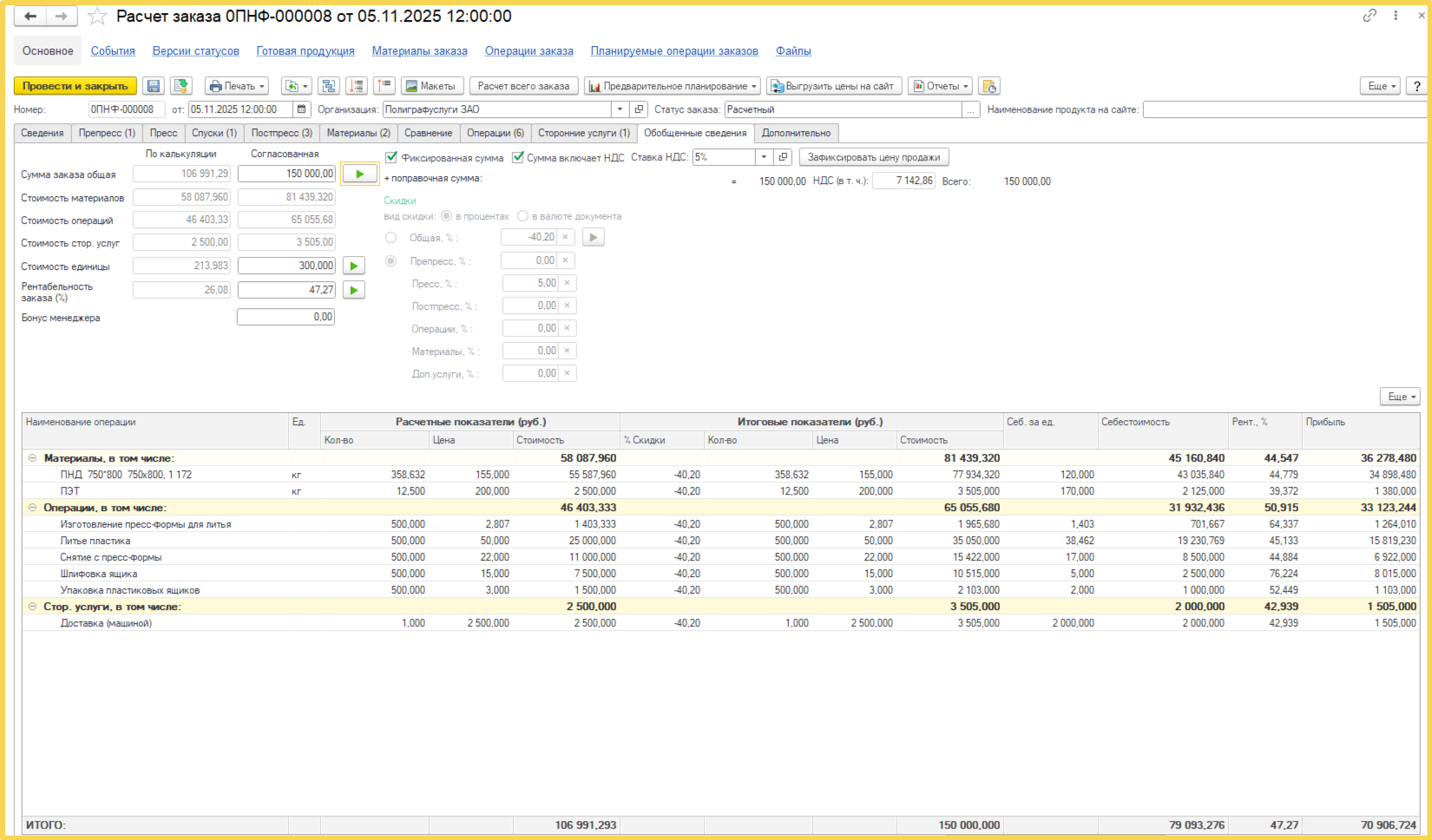The width and height of the screenshot is (1432, 840).
Task: Toggle the Сумма включает НДС checkbox
Action: pos(518,157)
